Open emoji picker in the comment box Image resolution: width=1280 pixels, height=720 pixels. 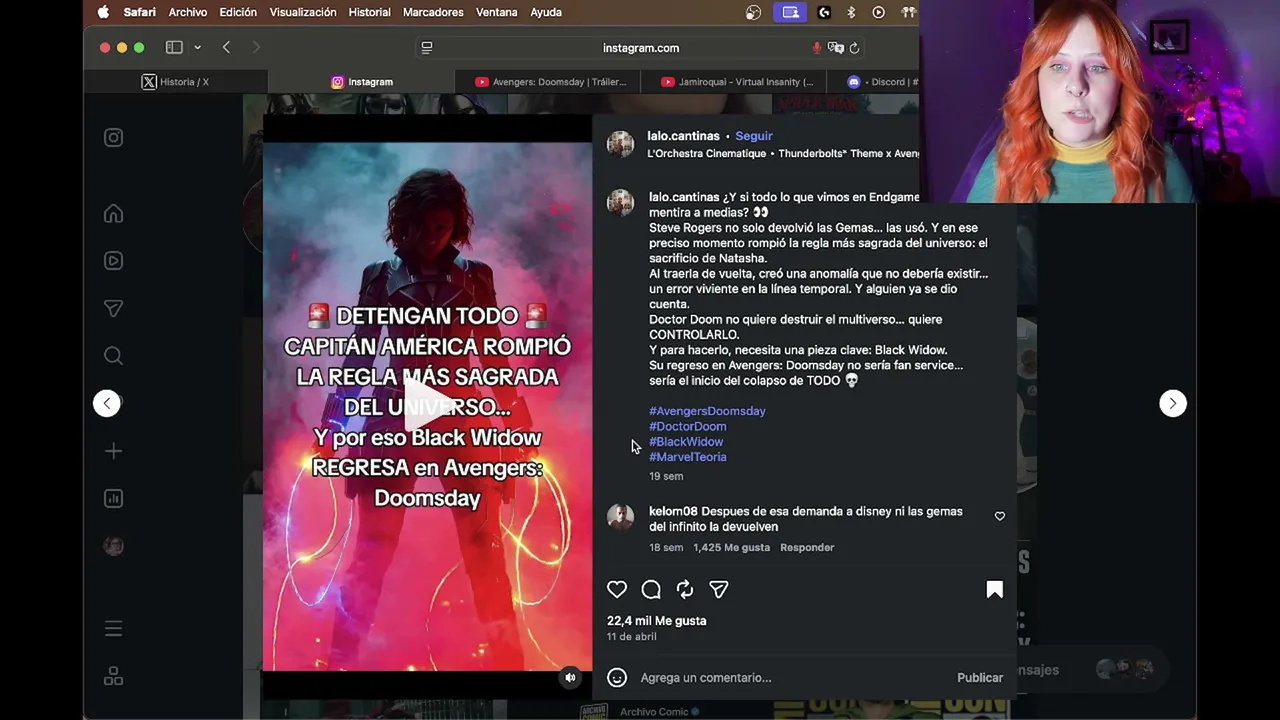coord(617,677)
